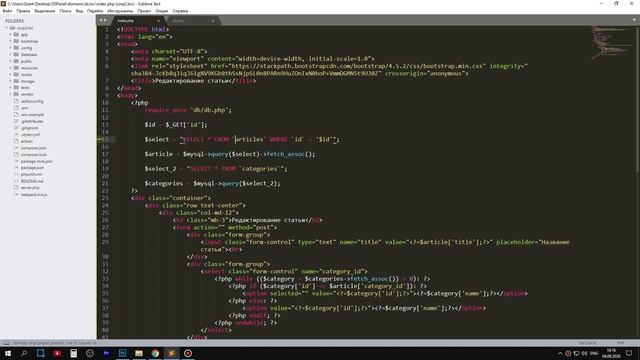Open Task View on the taskbar

[x=40, y=353]
